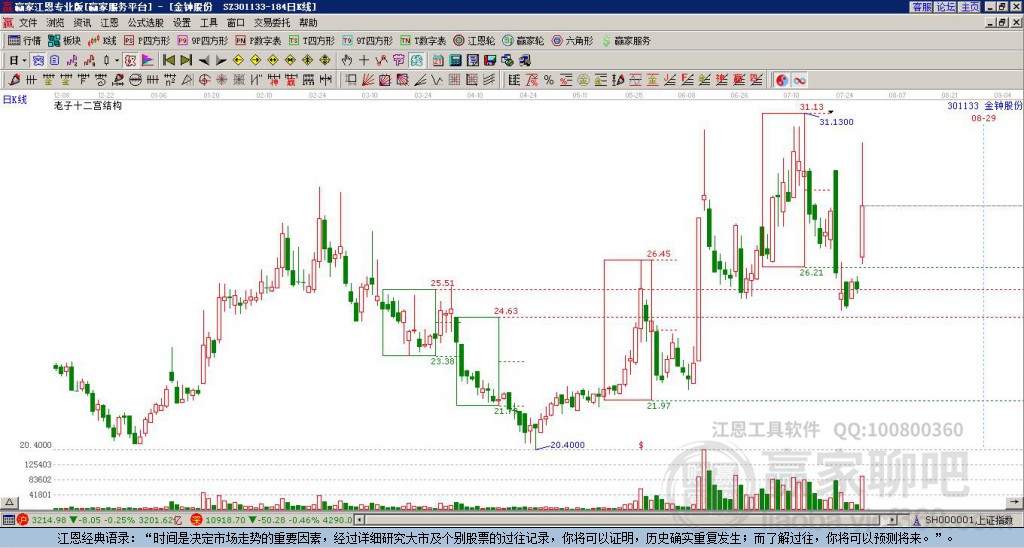Click the red $ marker
Image resolution: width=1024 pixels, height=548 pixels.
641,445
